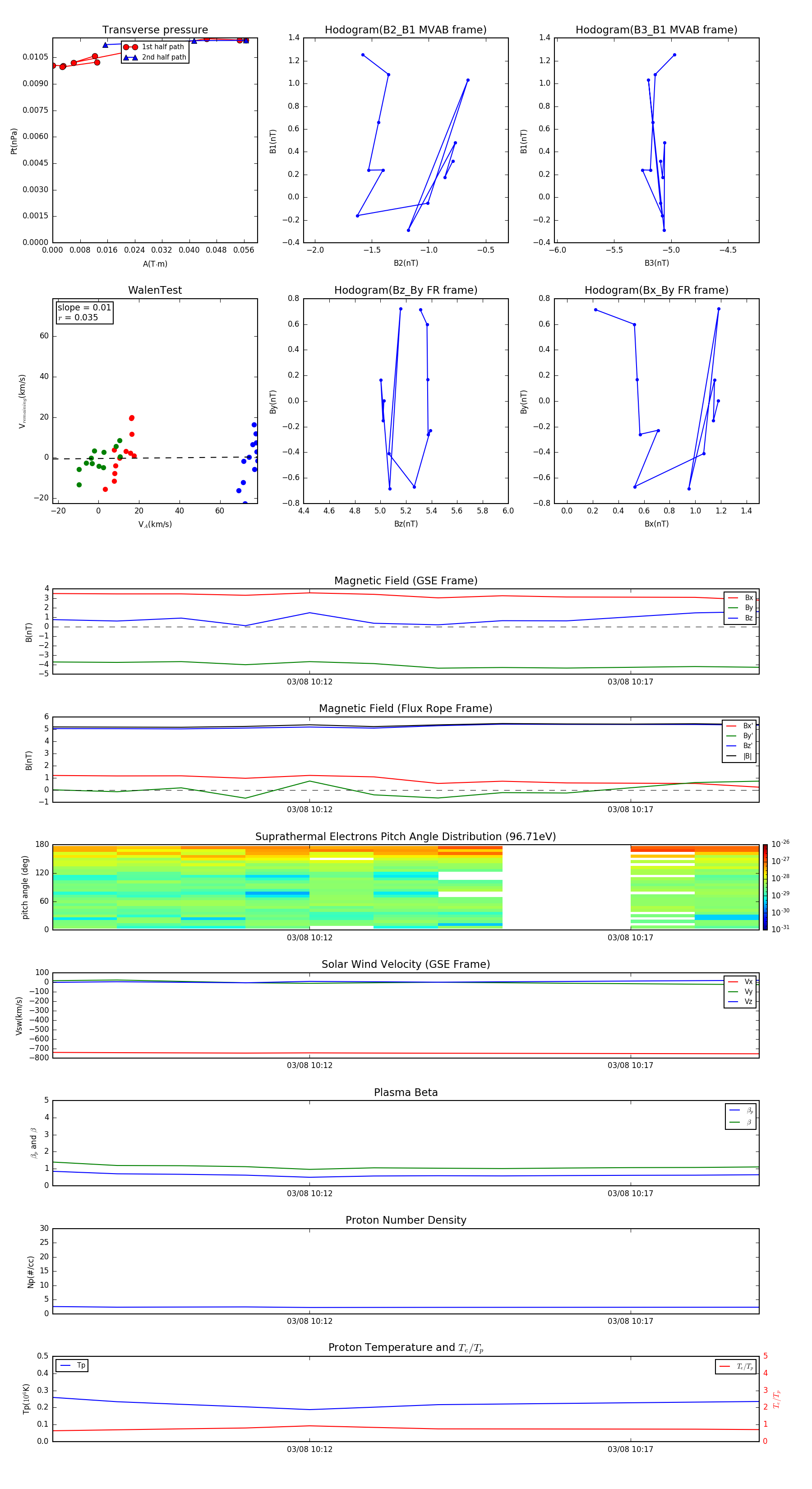Click the Vz legend entry in velocity plot
This screenshot has height=1489, width=812.
coord(740,1002)
